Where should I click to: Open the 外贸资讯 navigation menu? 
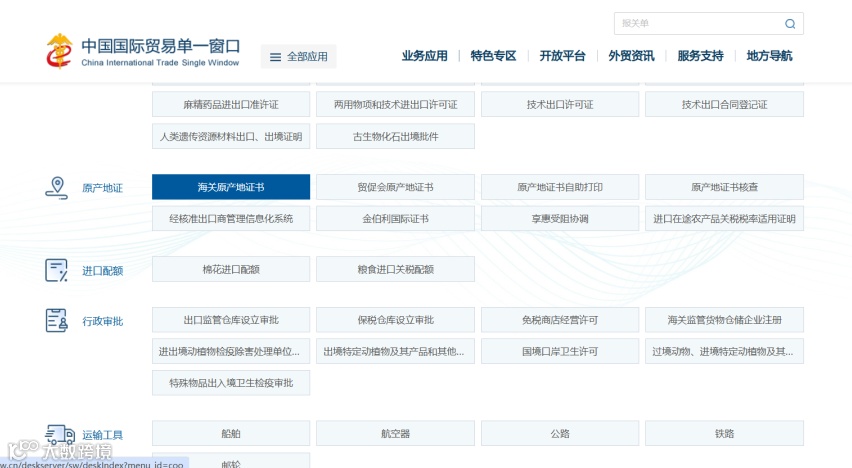[x=631, y=55]
